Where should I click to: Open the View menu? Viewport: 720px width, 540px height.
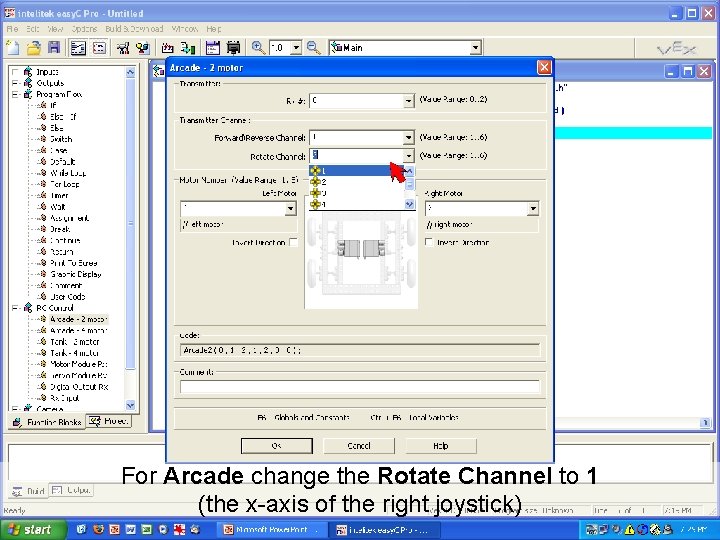pos(55,28)
